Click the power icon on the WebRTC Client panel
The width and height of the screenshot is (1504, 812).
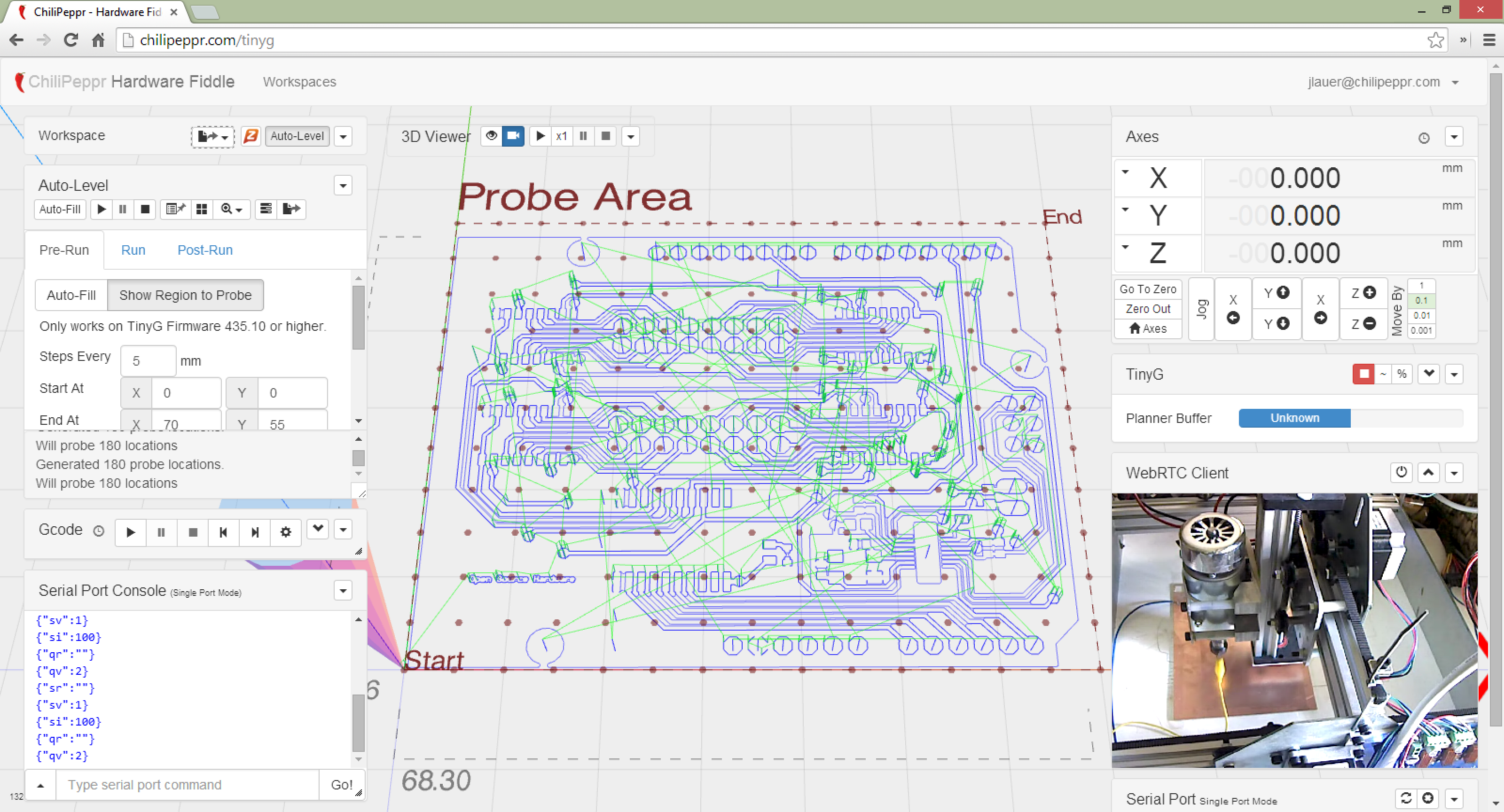1401,473
